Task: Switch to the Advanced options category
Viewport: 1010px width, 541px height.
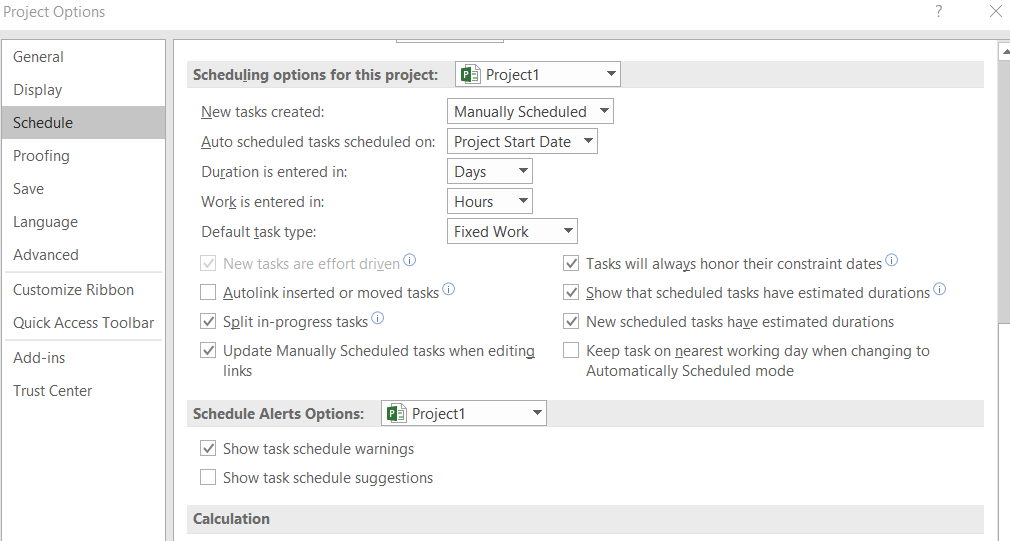Action: tap(46, 255)
